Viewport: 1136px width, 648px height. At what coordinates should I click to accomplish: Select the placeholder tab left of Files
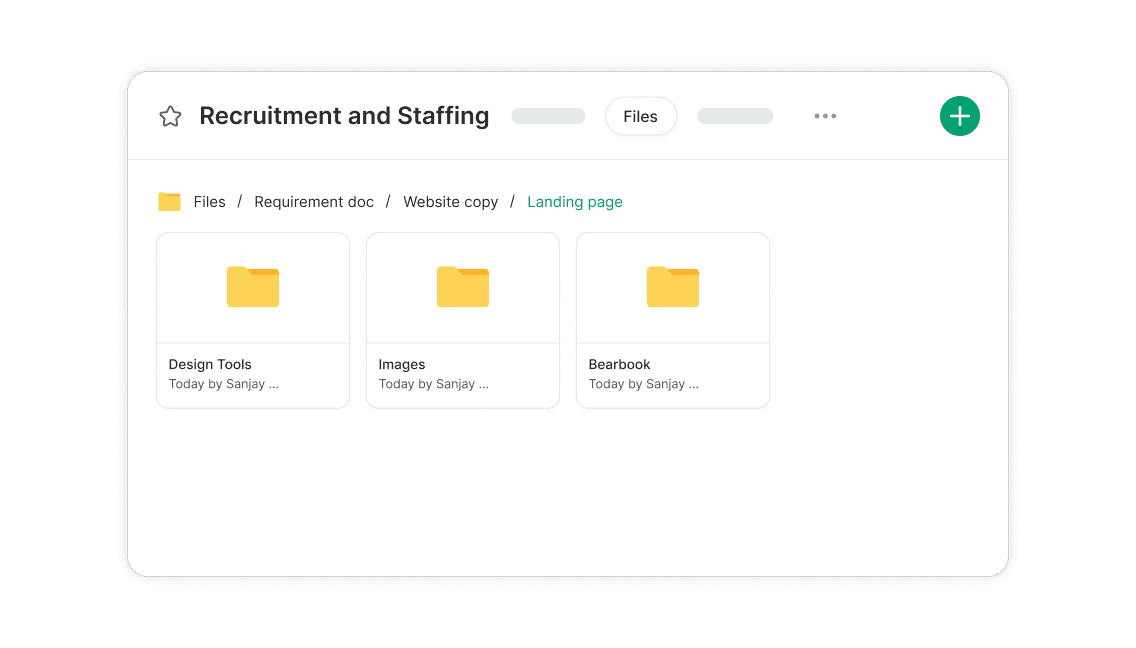coord(548,117)
